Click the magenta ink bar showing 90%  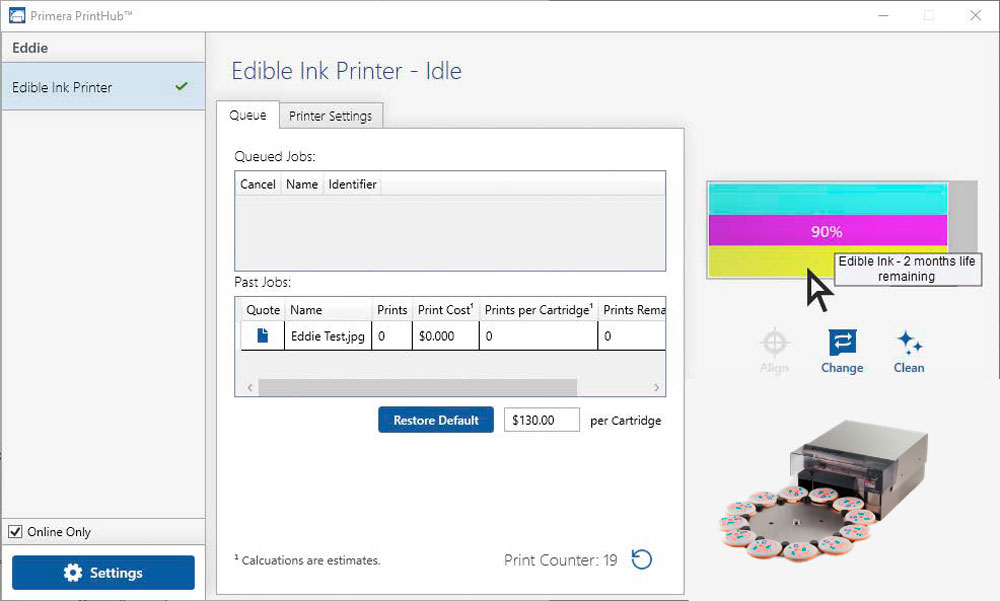827,231
